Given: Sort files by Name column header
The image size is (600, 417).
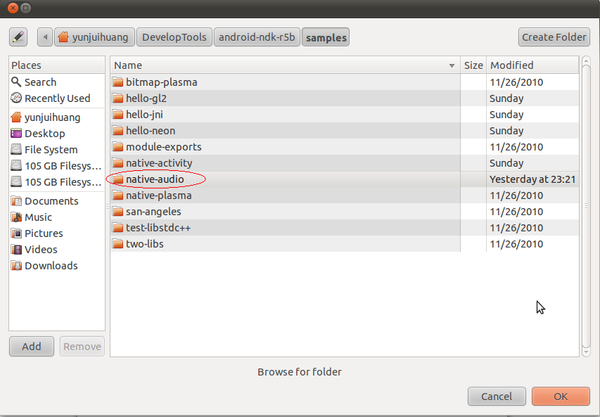Looking at the screenshot, I should 285,65.
